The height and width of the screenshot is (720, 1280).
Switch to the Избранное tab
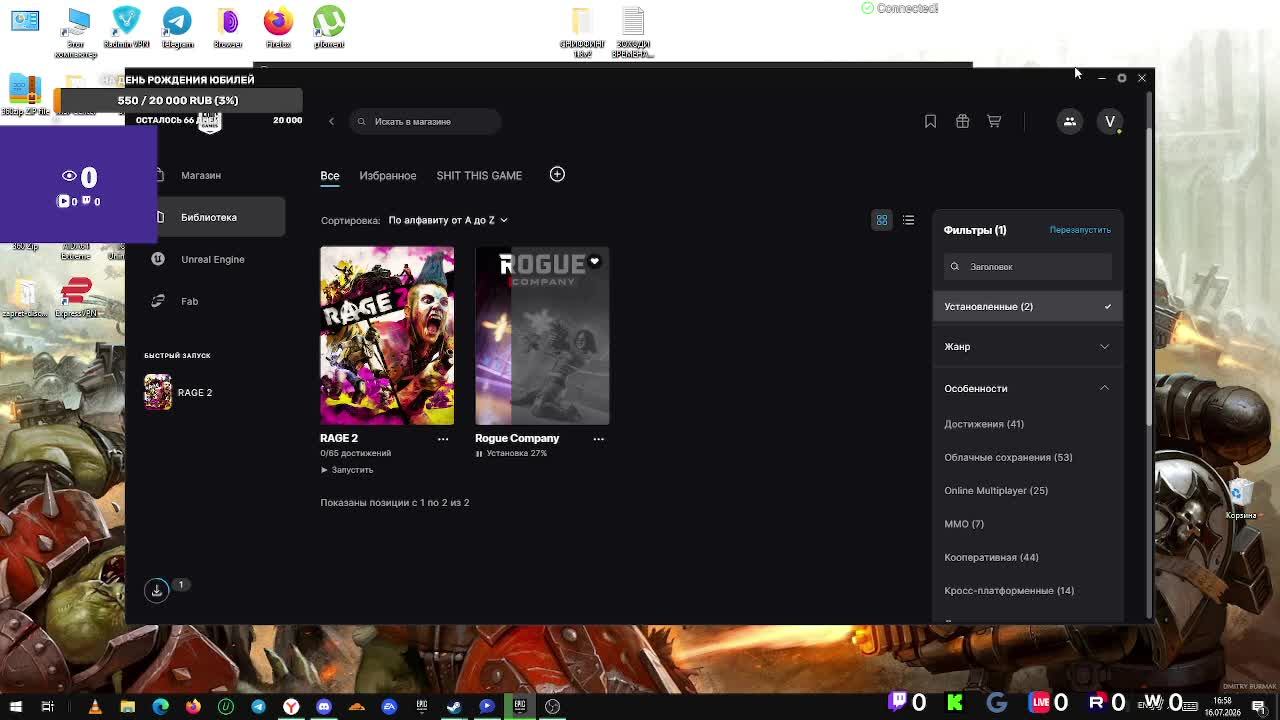point(387,175)
